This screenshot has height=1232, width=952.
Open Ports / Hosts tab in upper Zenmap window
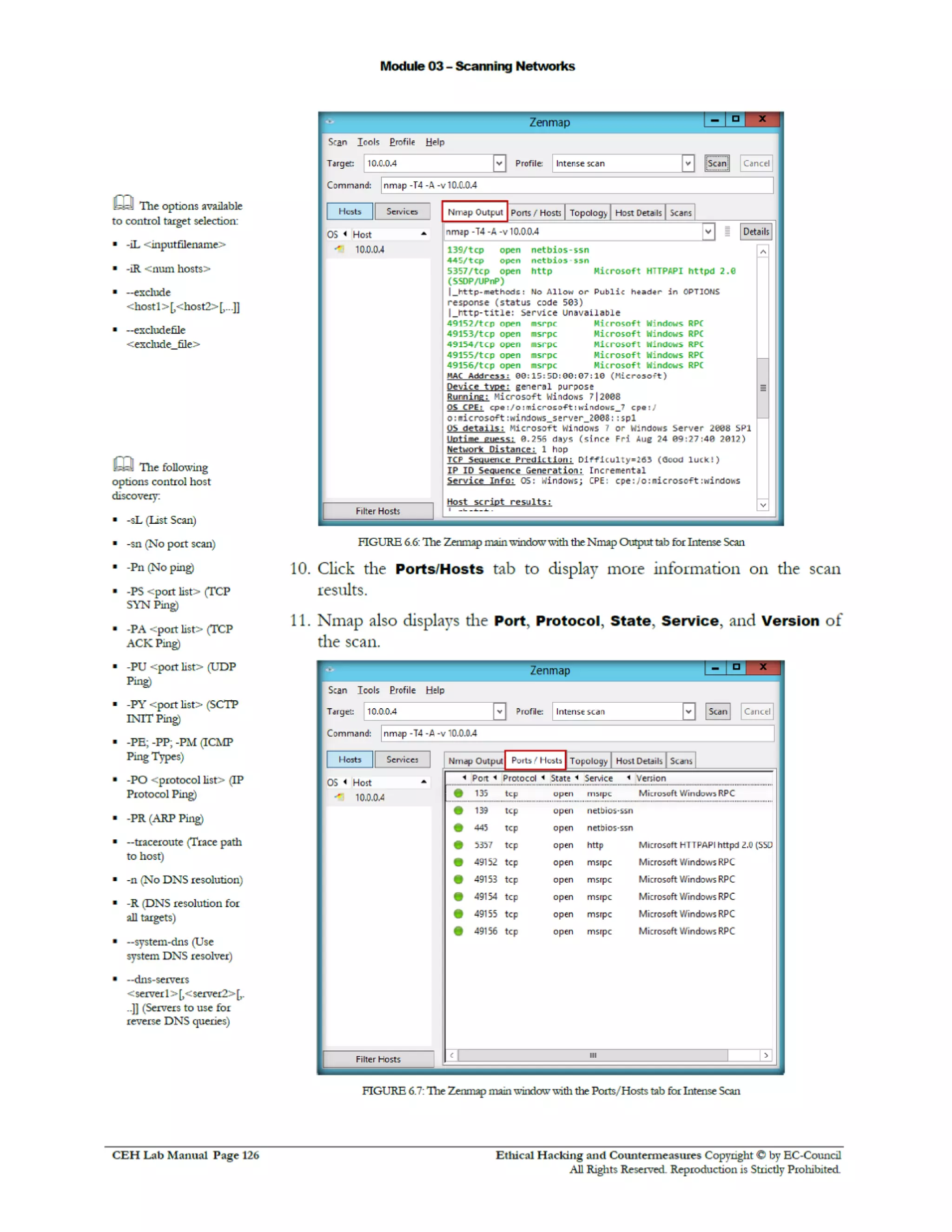pos(535,213)
